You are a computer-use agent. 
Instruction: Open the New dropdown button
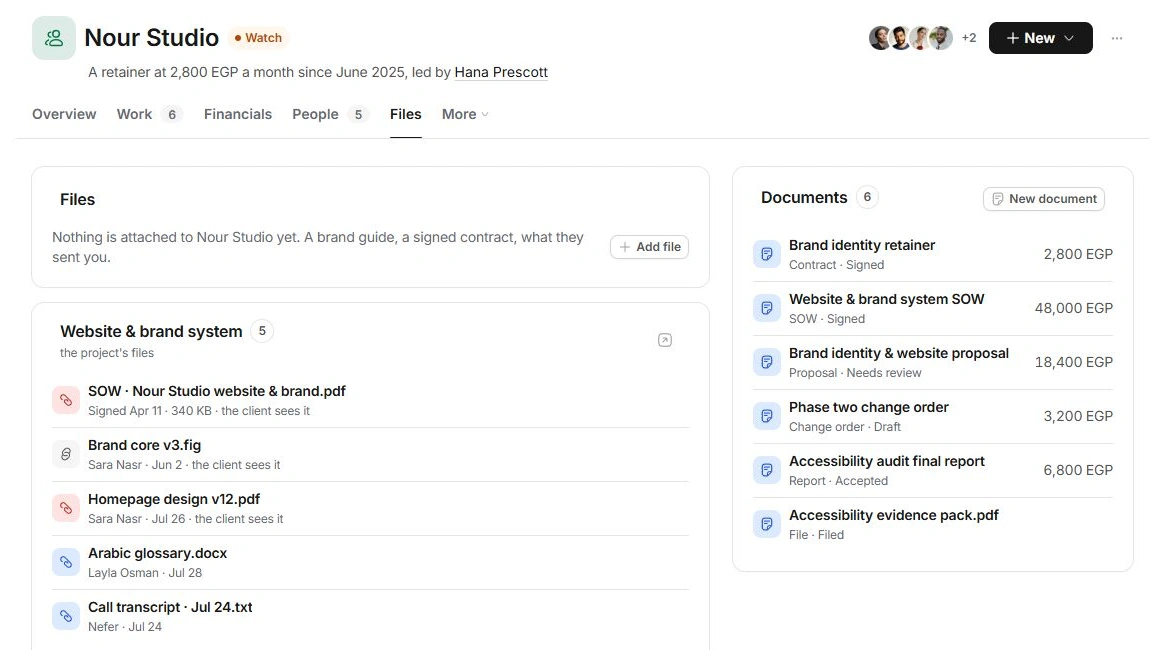click(1040, 38)
